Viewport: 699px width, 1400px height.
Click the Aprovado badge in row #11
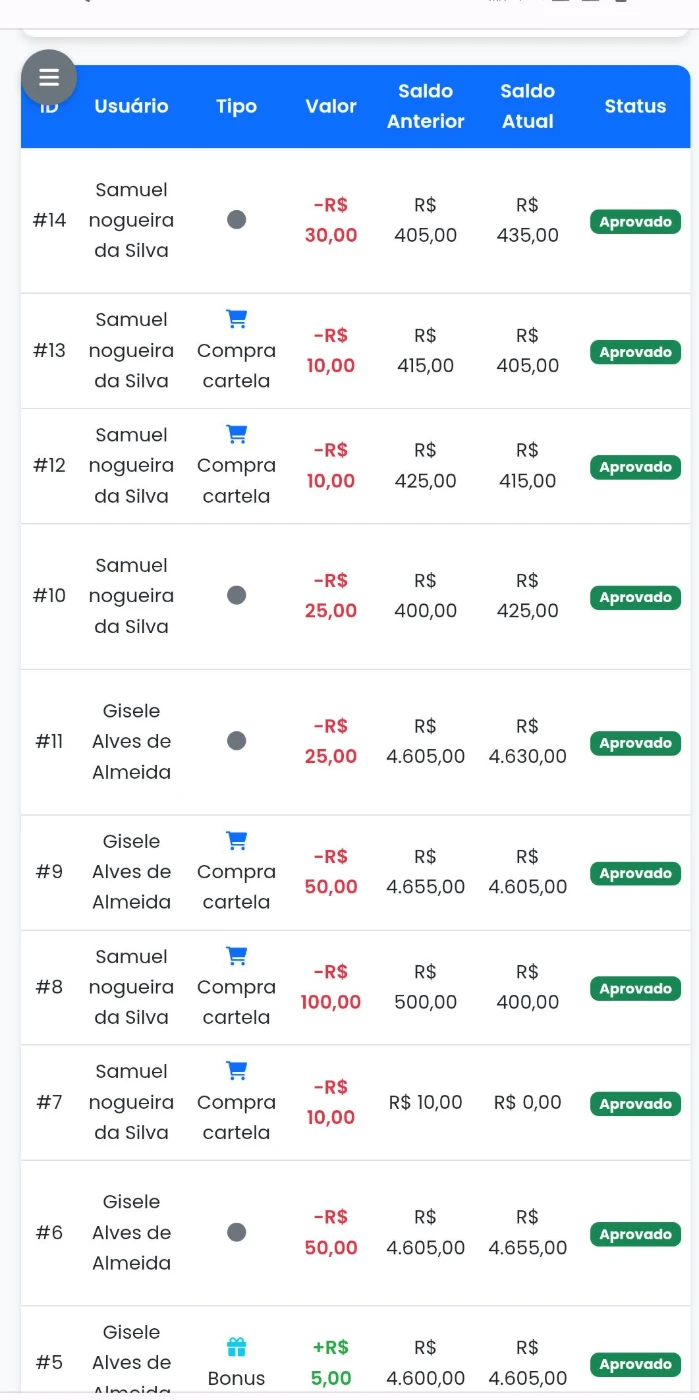tap(635, 743)
